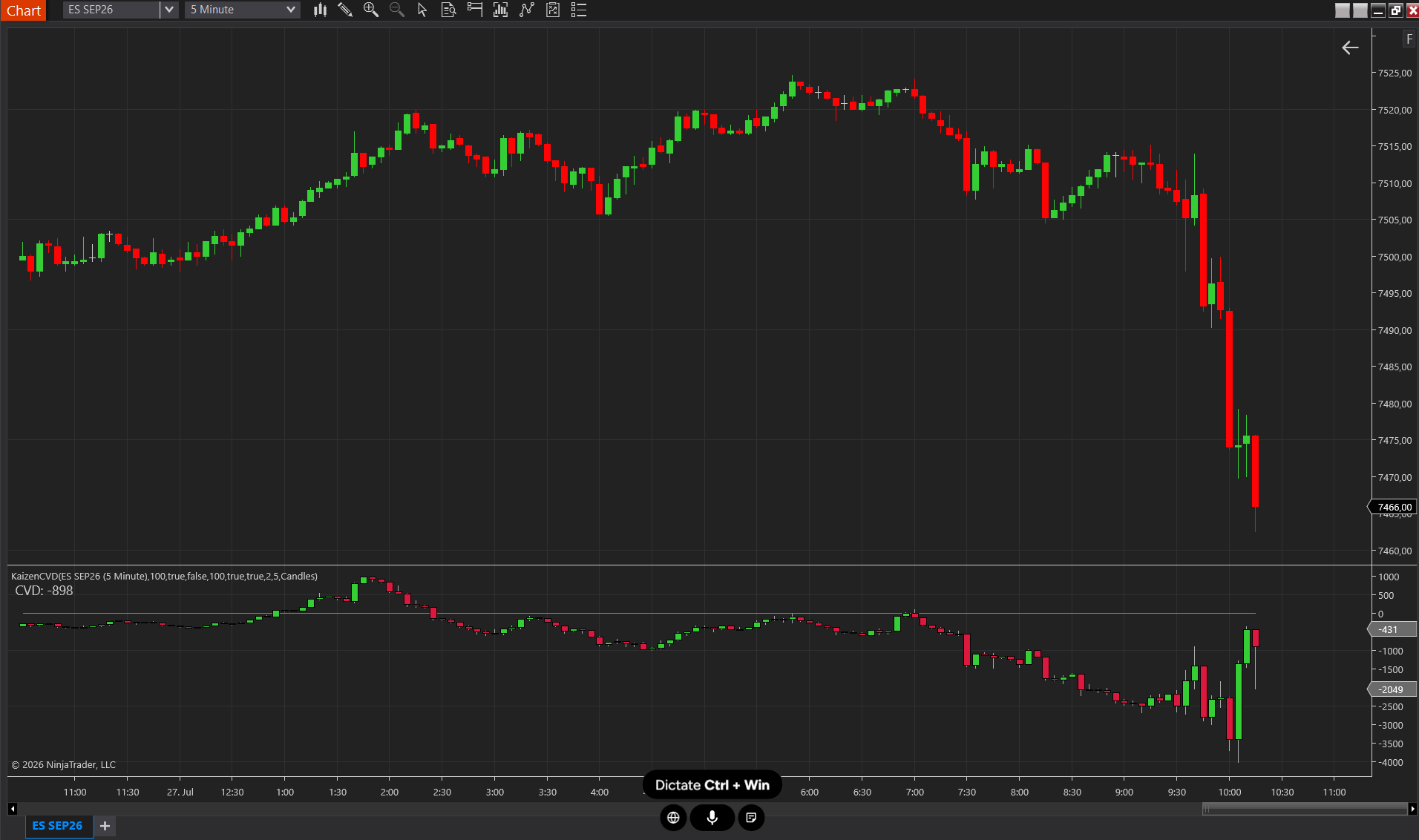Click the 7480,00 price axis label

1395,404
